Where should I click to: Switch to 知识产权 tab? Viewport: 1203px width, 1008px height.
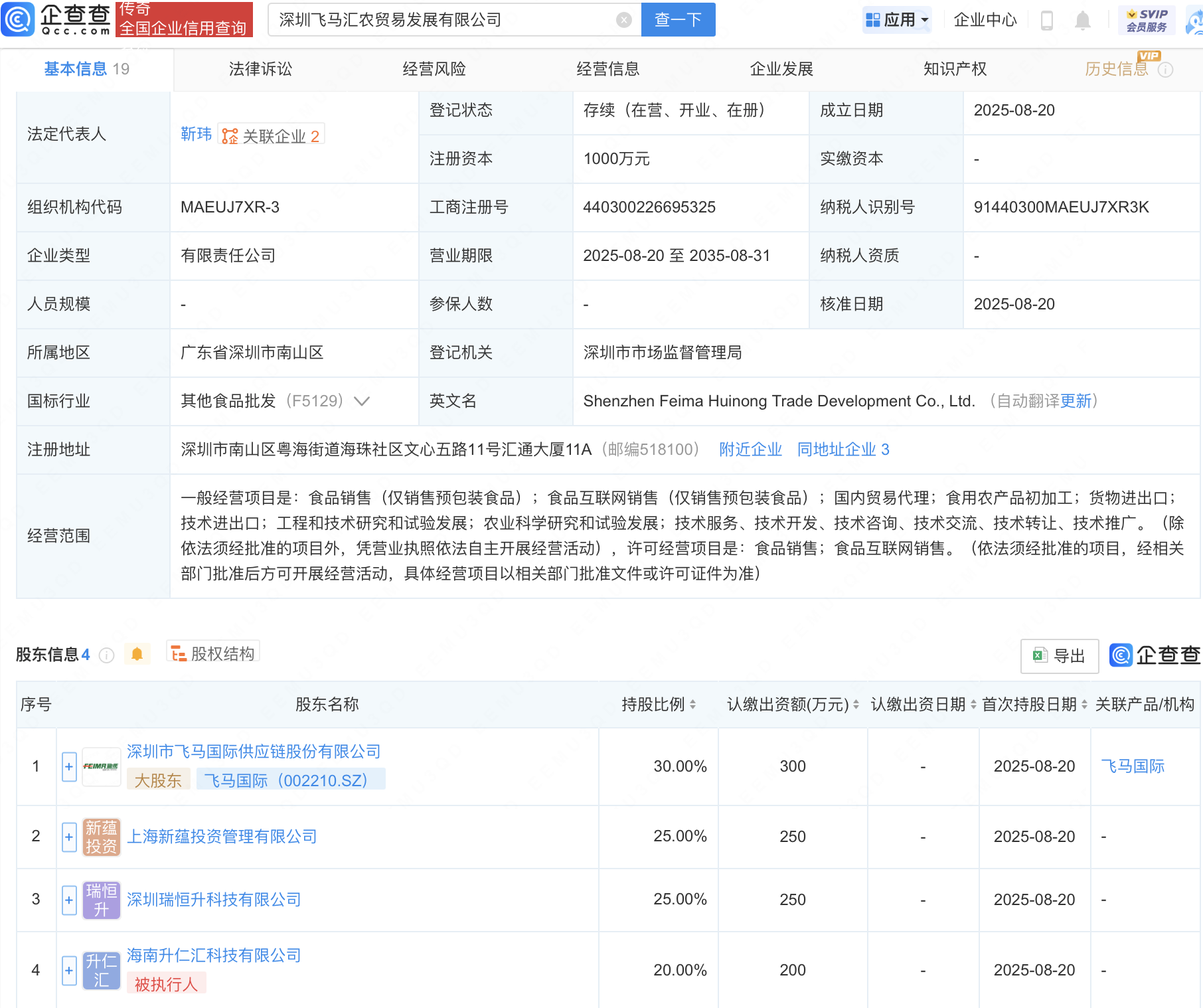coord(955,69)
